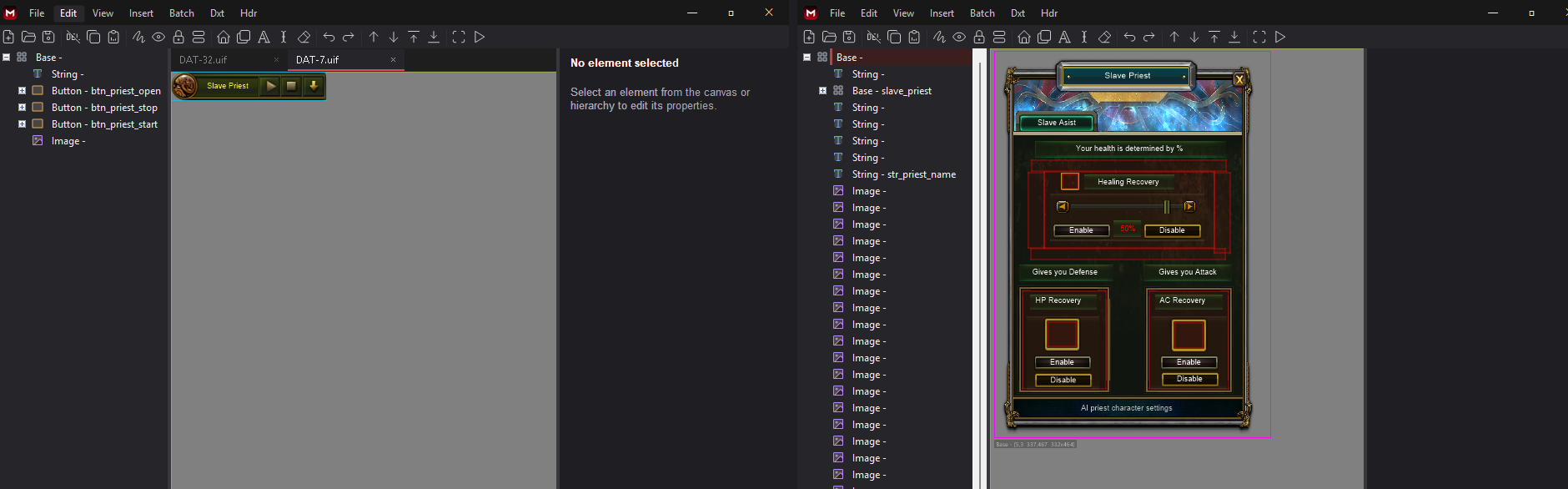
Task: Open the Batch menu in the right window
Action: (983, 13)
